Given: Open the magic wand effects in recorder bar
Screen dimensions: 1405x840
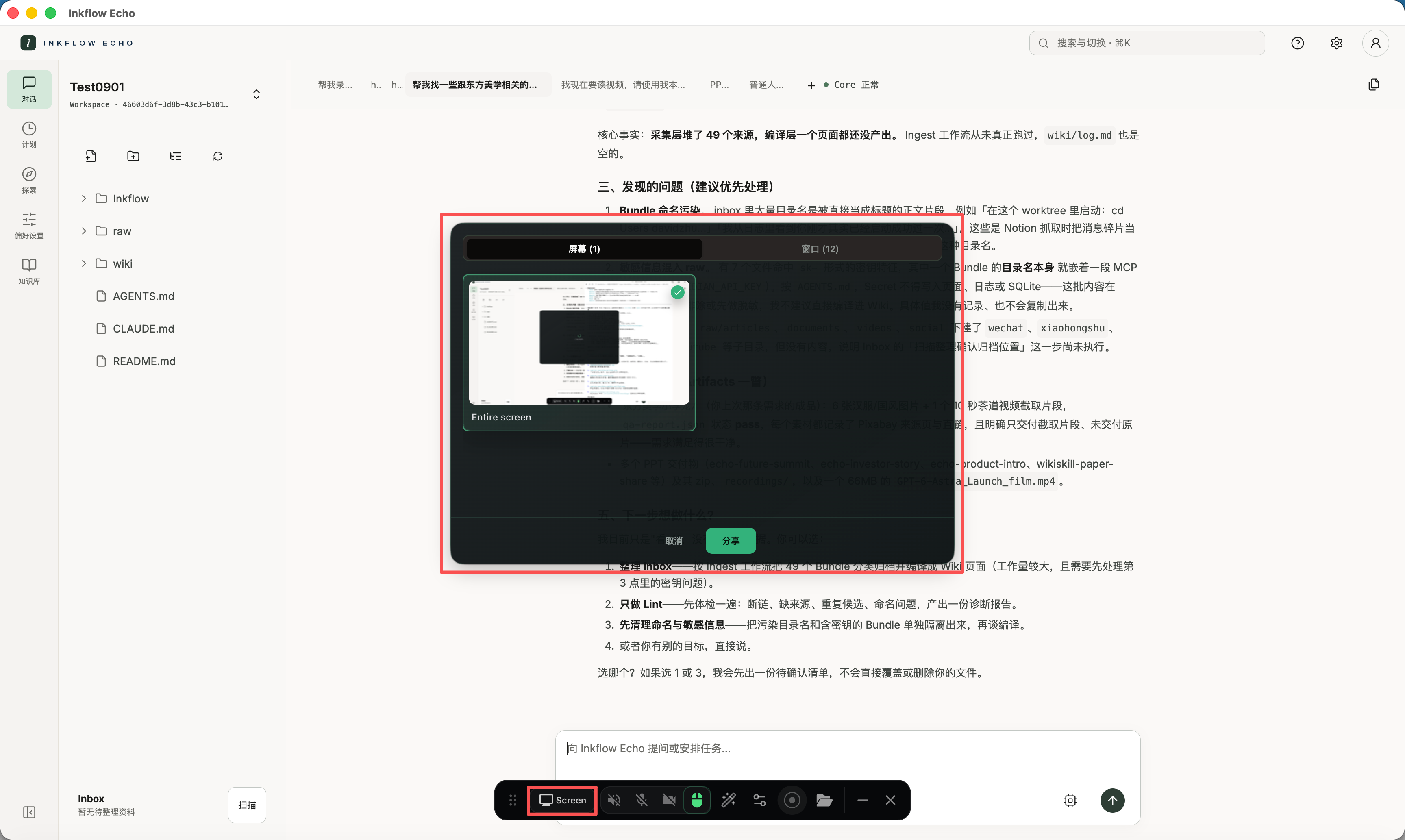Looking at the screenshot, I should [729, 800].
